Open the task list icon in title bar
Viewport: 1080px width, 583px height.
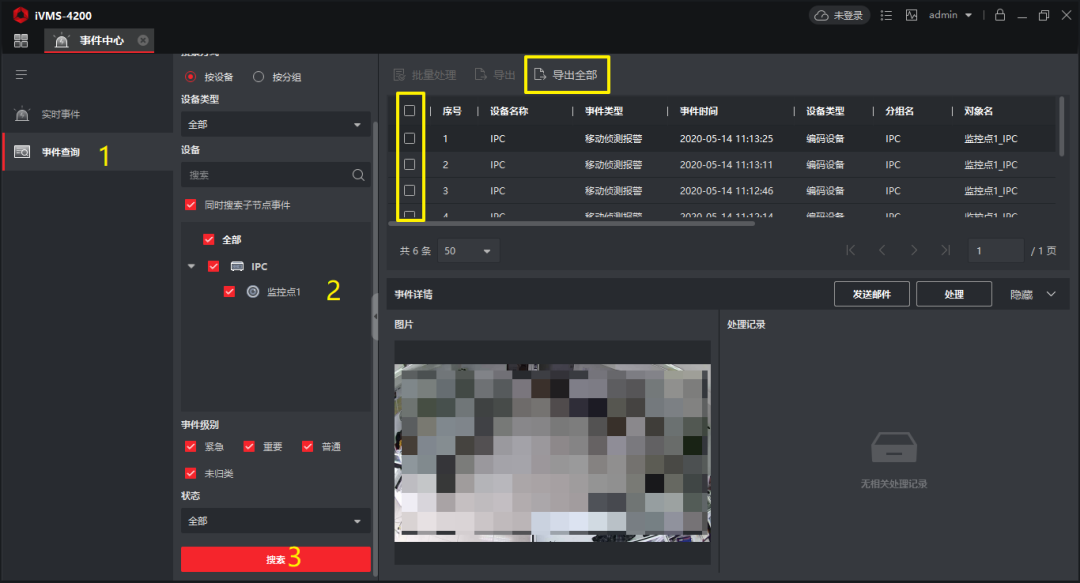click(x=886, y=15)
